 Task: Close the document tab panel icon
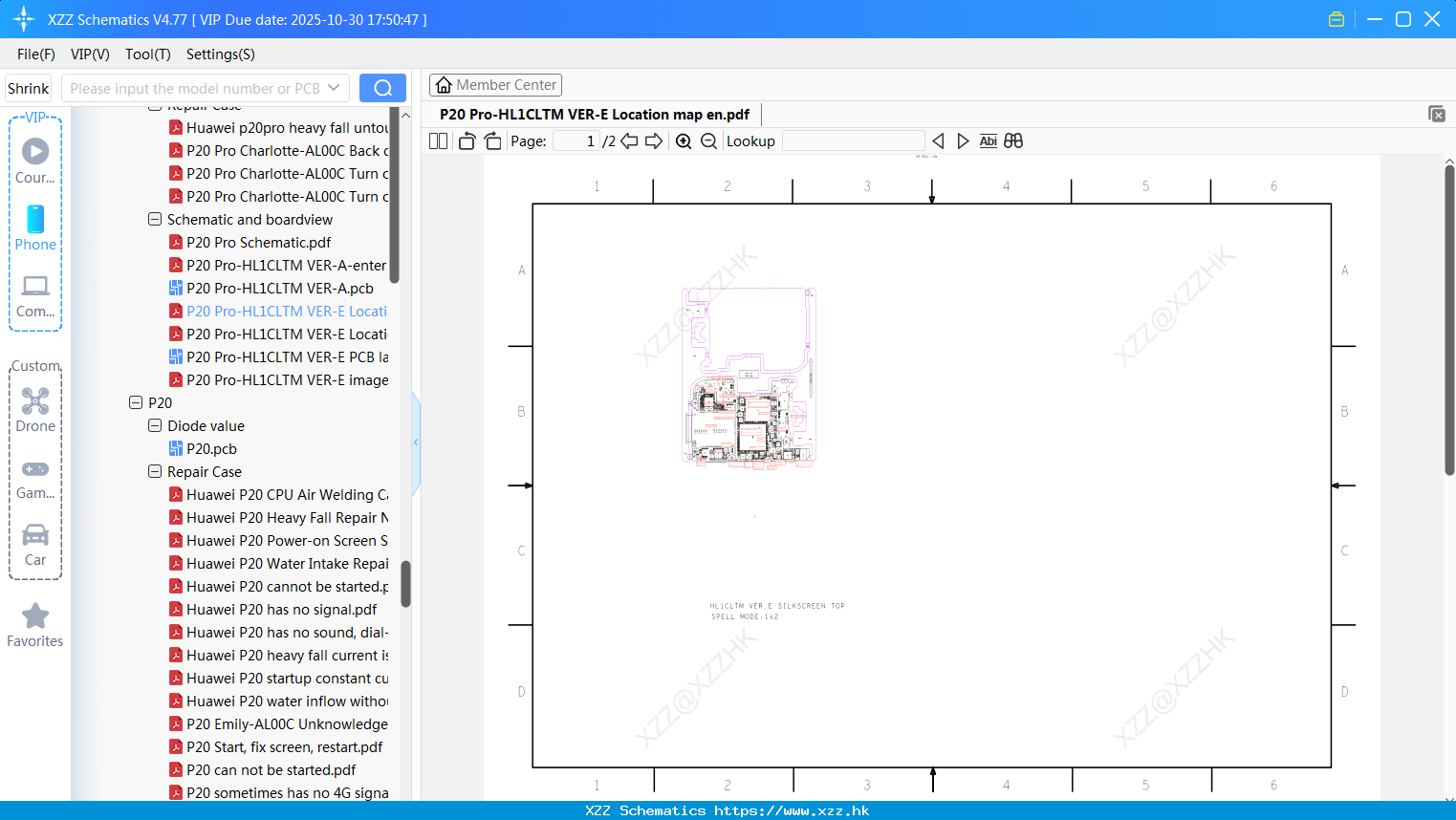tap(1437, 114)
